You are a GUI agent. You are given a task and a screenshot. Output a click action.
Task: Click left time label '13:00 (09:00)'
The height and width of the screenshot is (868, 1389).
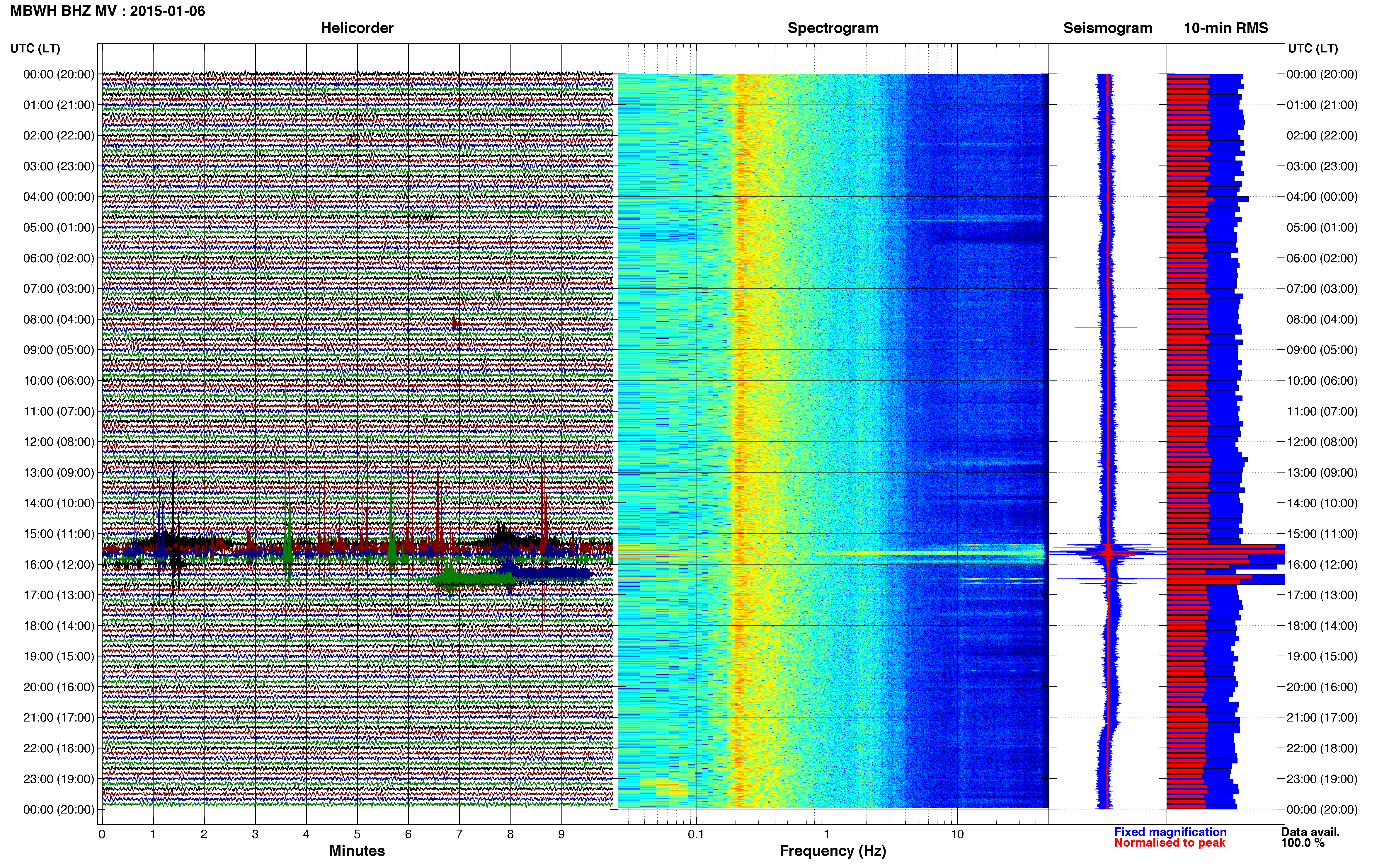click(59, 473)
